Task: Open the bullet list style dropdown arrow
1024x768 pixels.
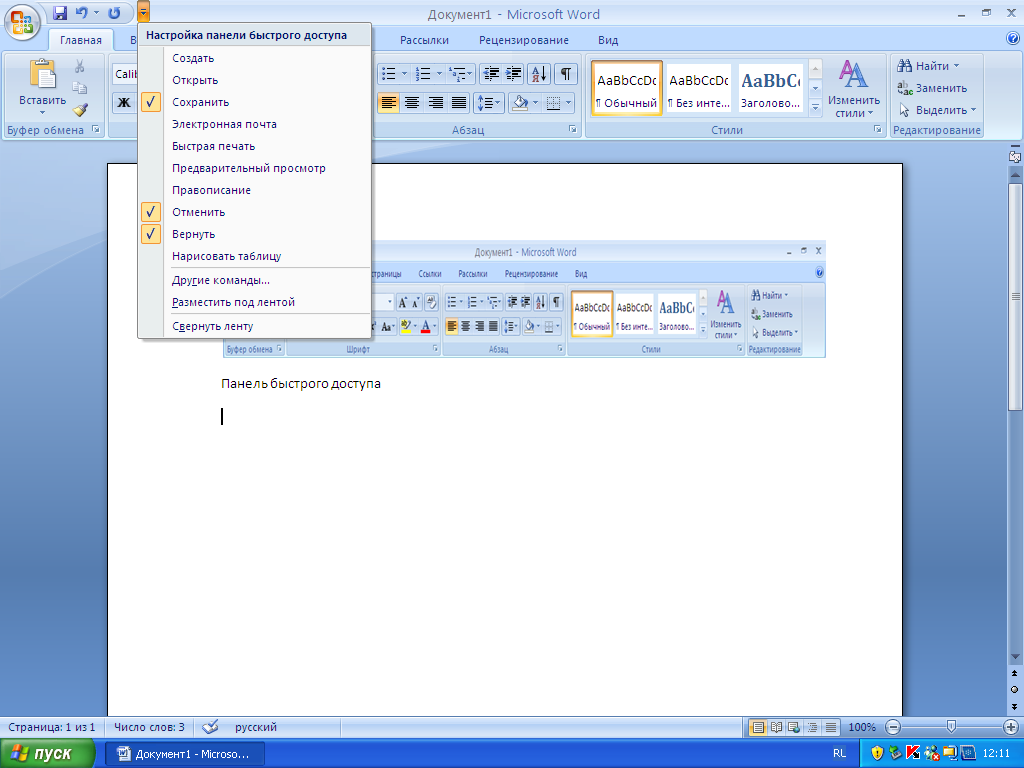Action: pos(404,74)
